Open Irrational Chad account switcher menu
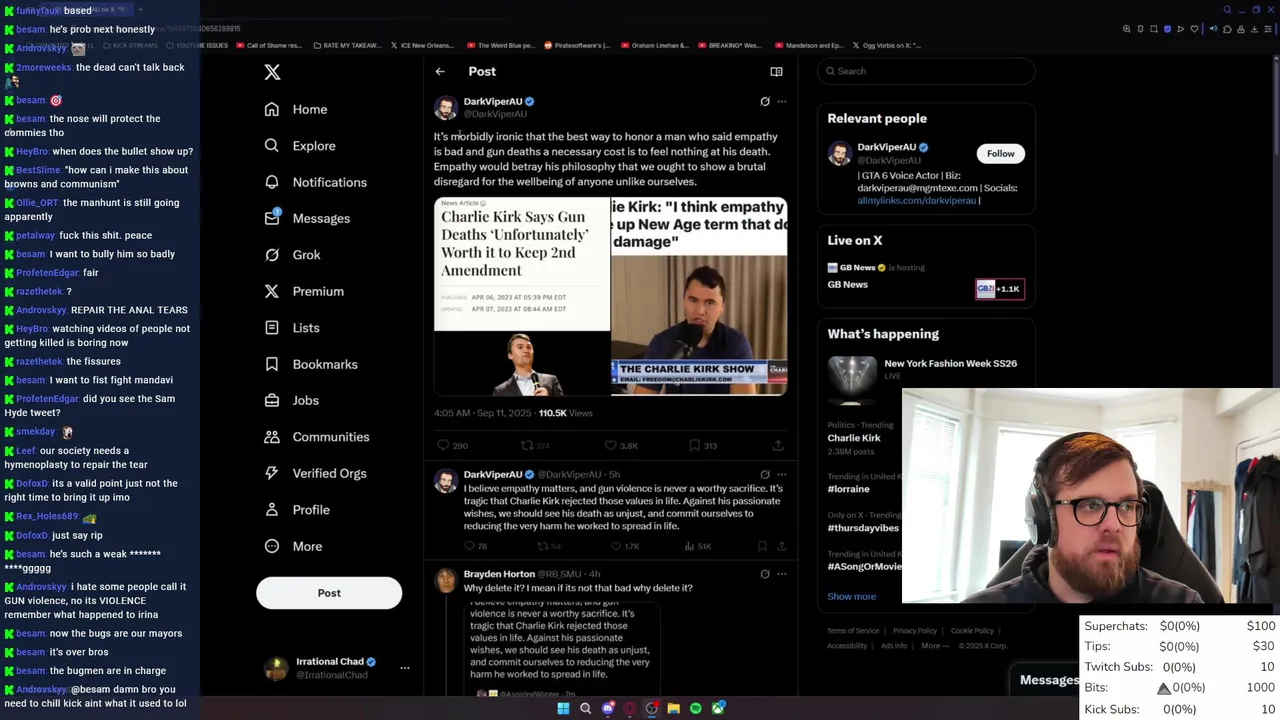 coord(404,668)
